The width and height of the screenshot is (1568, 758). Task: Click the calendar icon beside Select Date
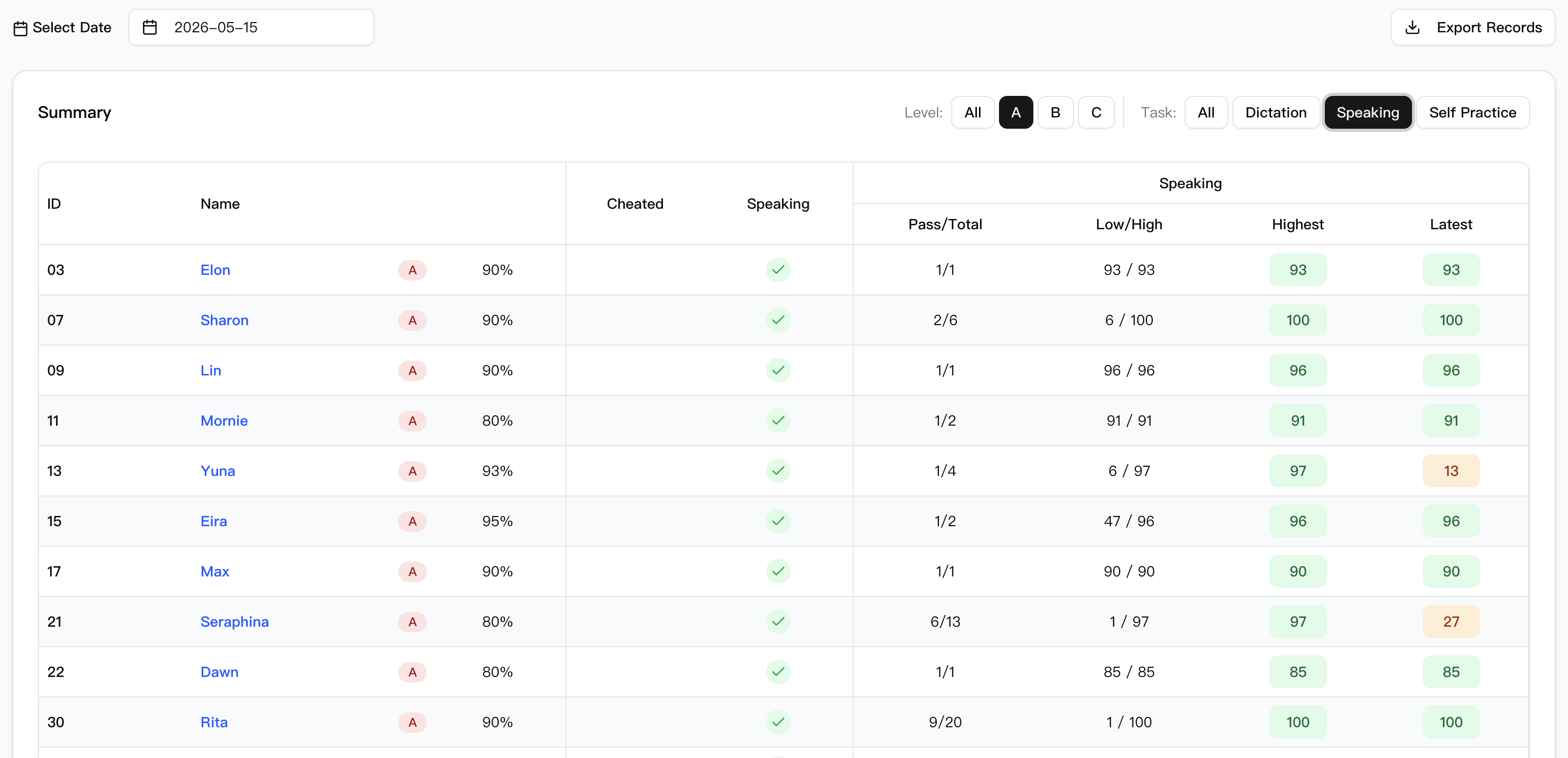pyautogui.click(x=20, y=28)
